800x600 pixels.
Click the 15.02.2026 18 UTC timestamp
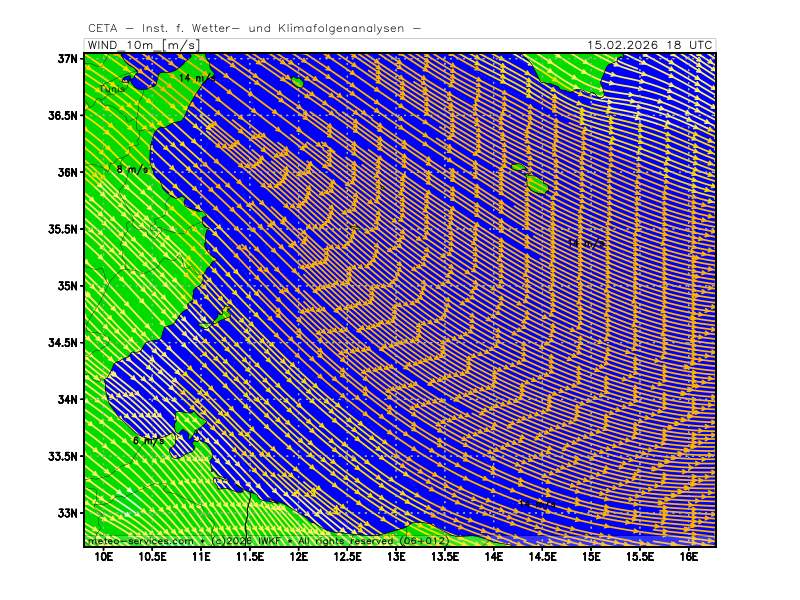pos(649,45)
